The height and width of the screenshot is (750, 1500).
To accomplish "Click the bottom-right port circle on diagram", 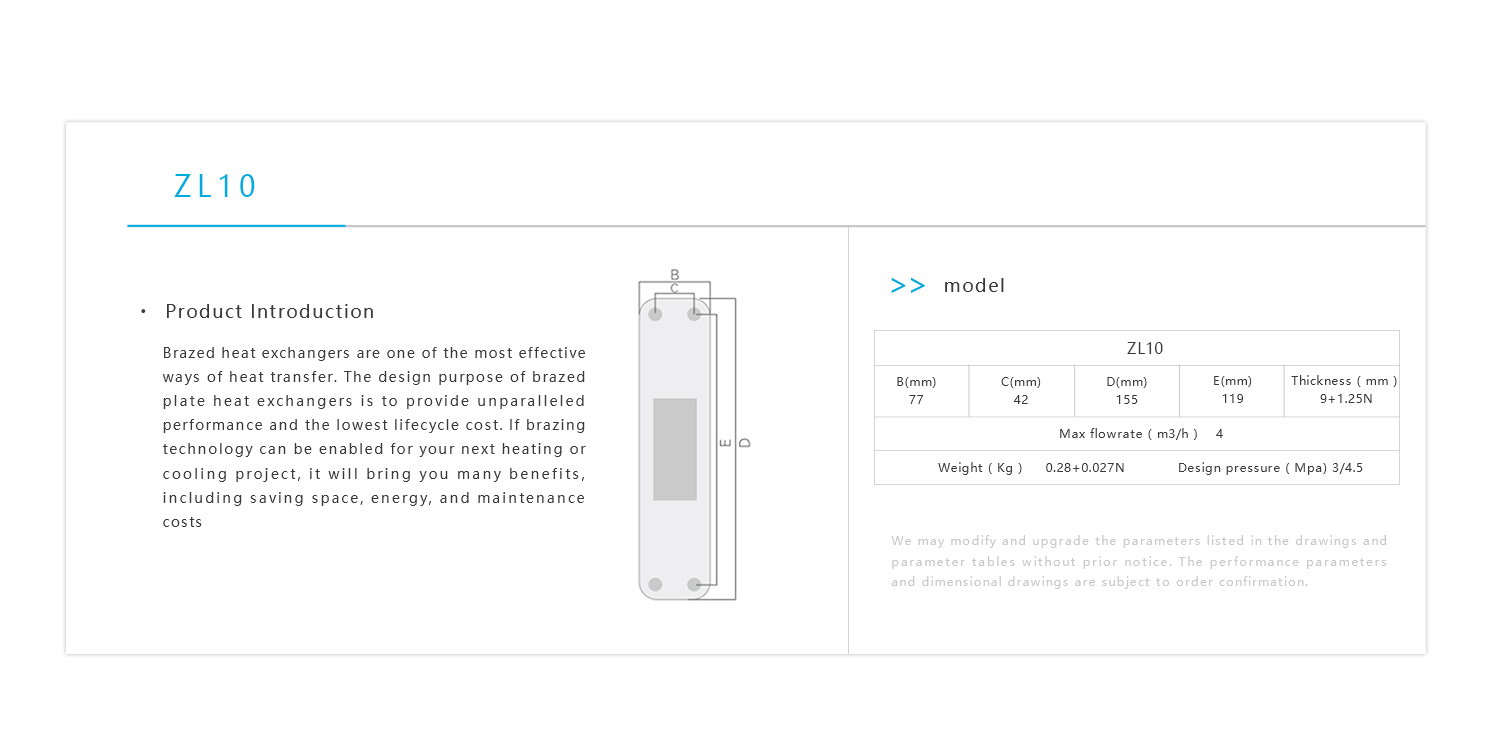I will 694,584.
